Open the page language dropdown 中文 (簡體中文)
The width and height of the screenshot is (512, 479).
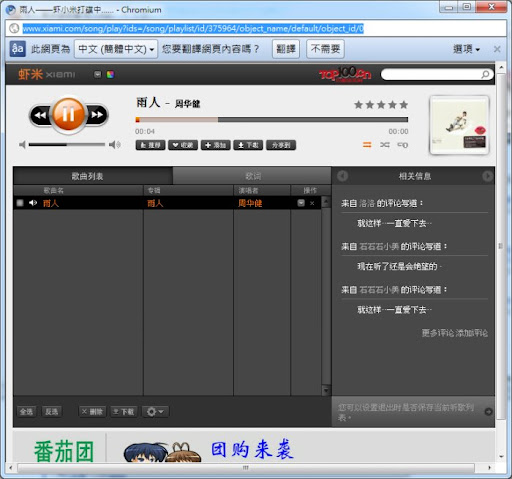[116, 49]
